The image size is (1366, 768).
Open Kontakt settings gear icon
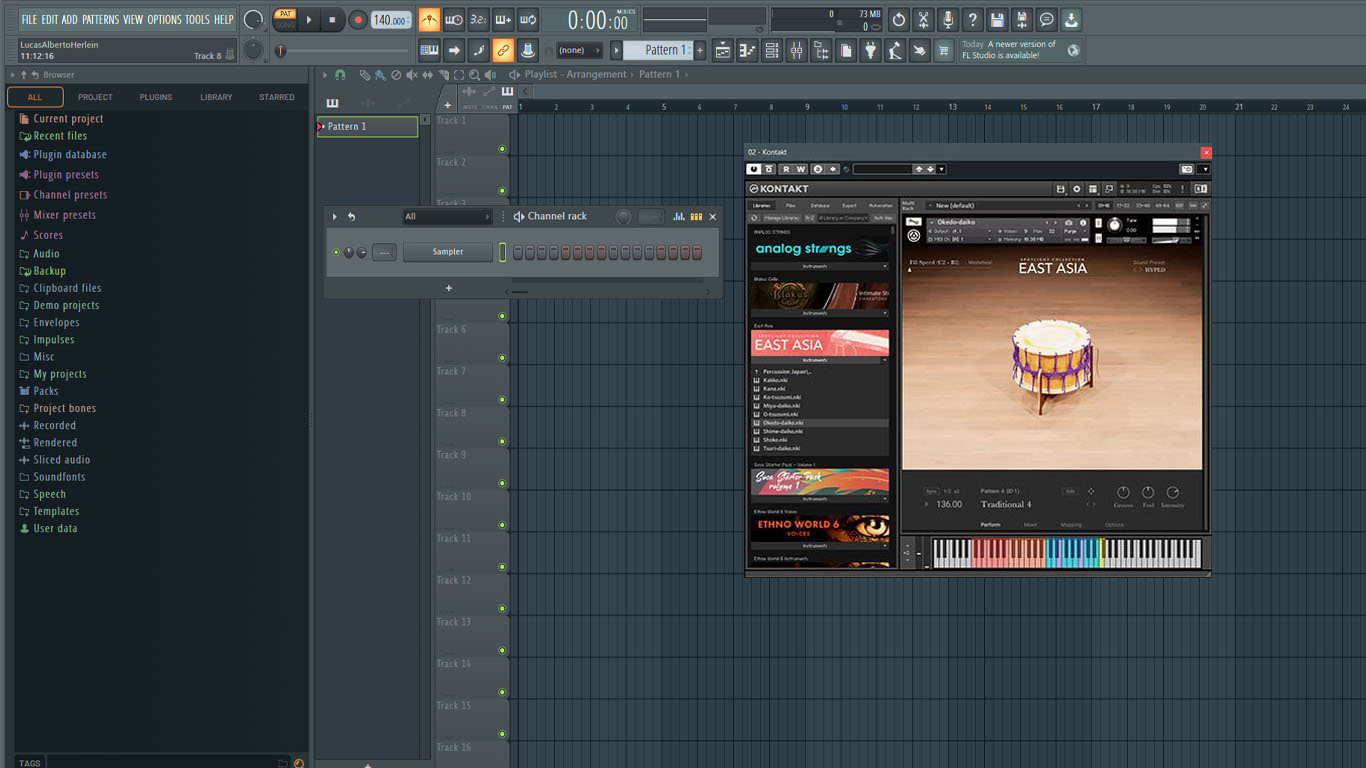(1077, 189)
